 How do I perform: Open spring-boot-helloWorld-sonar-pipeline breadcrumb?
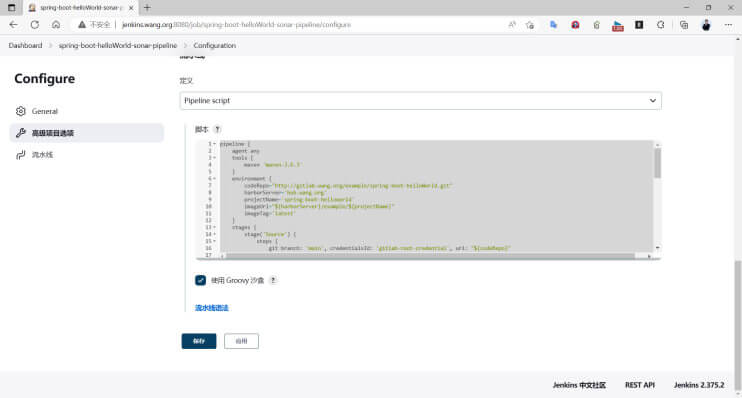click(118, 45)
